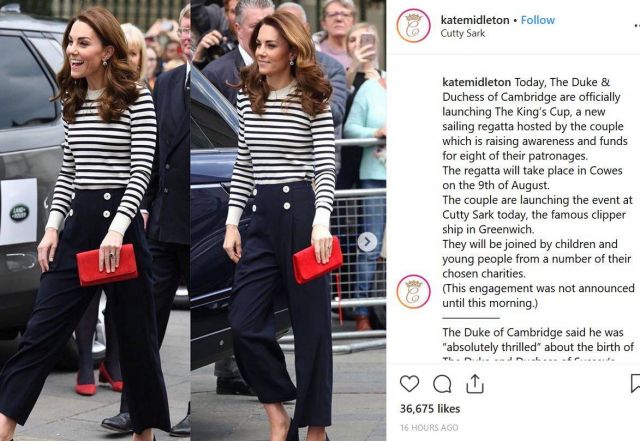The image size is (640, 441).
Task: Click the red shoes in the background
Action: 98,380
